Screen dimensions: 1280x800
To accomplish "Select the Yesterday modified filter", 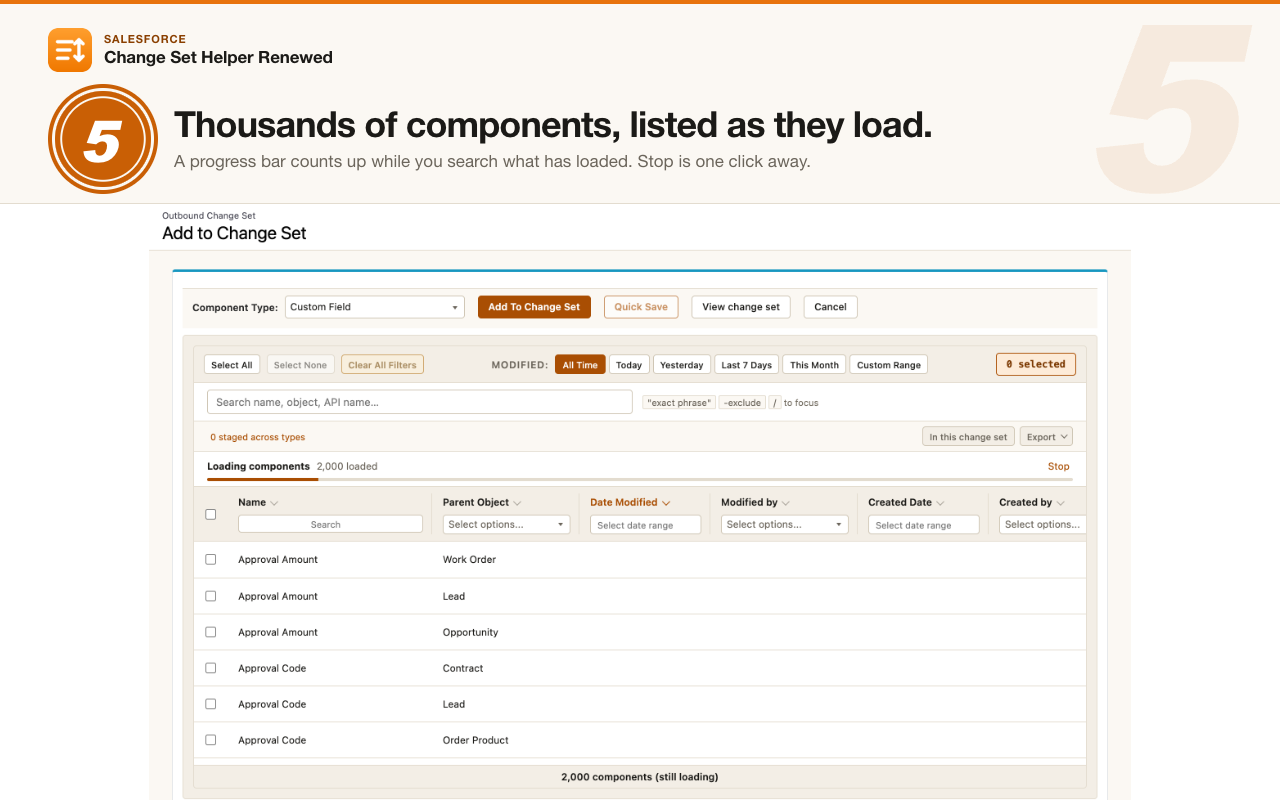I will click(682, 365).
